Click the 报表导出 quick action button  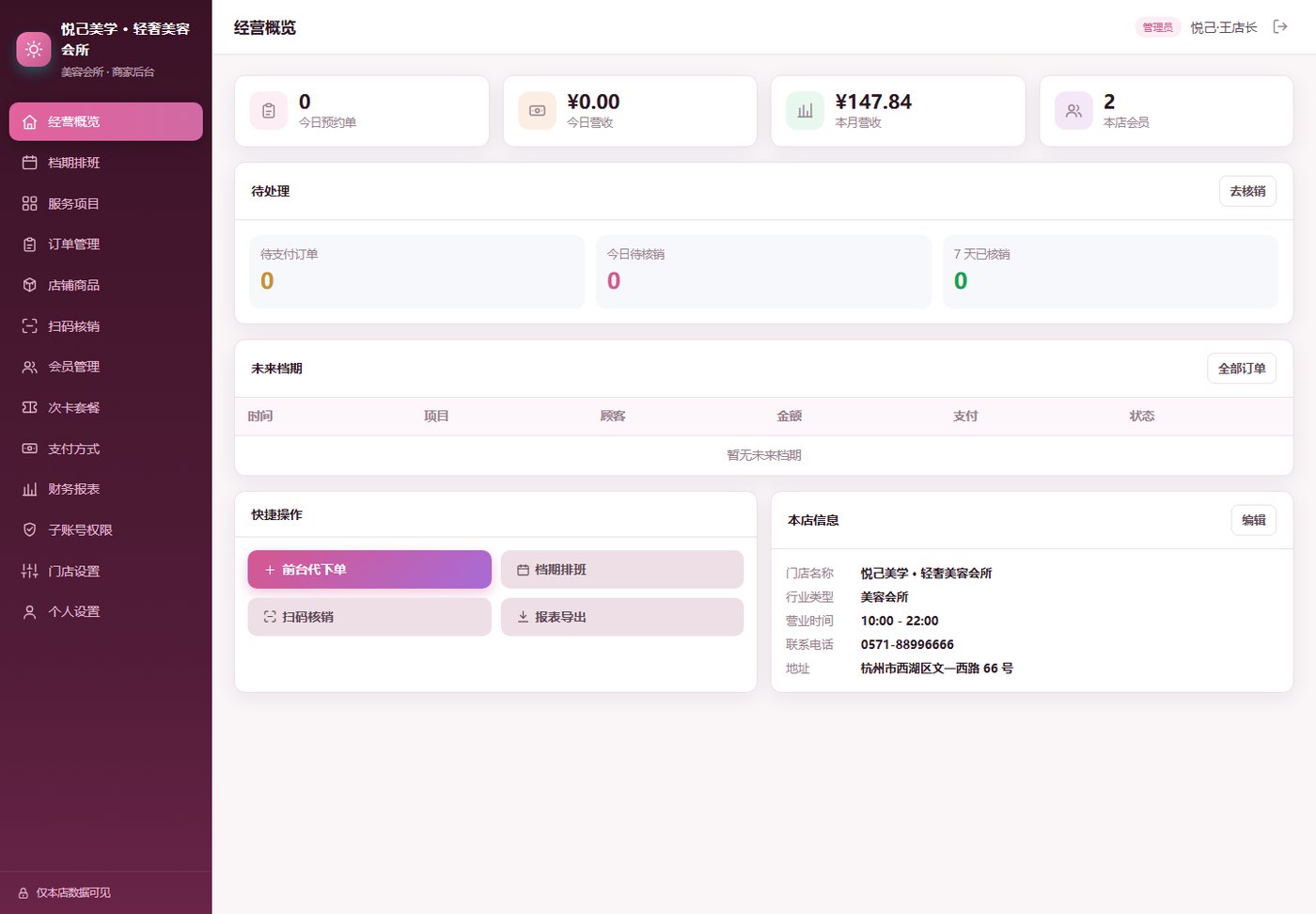pos(622,617)
